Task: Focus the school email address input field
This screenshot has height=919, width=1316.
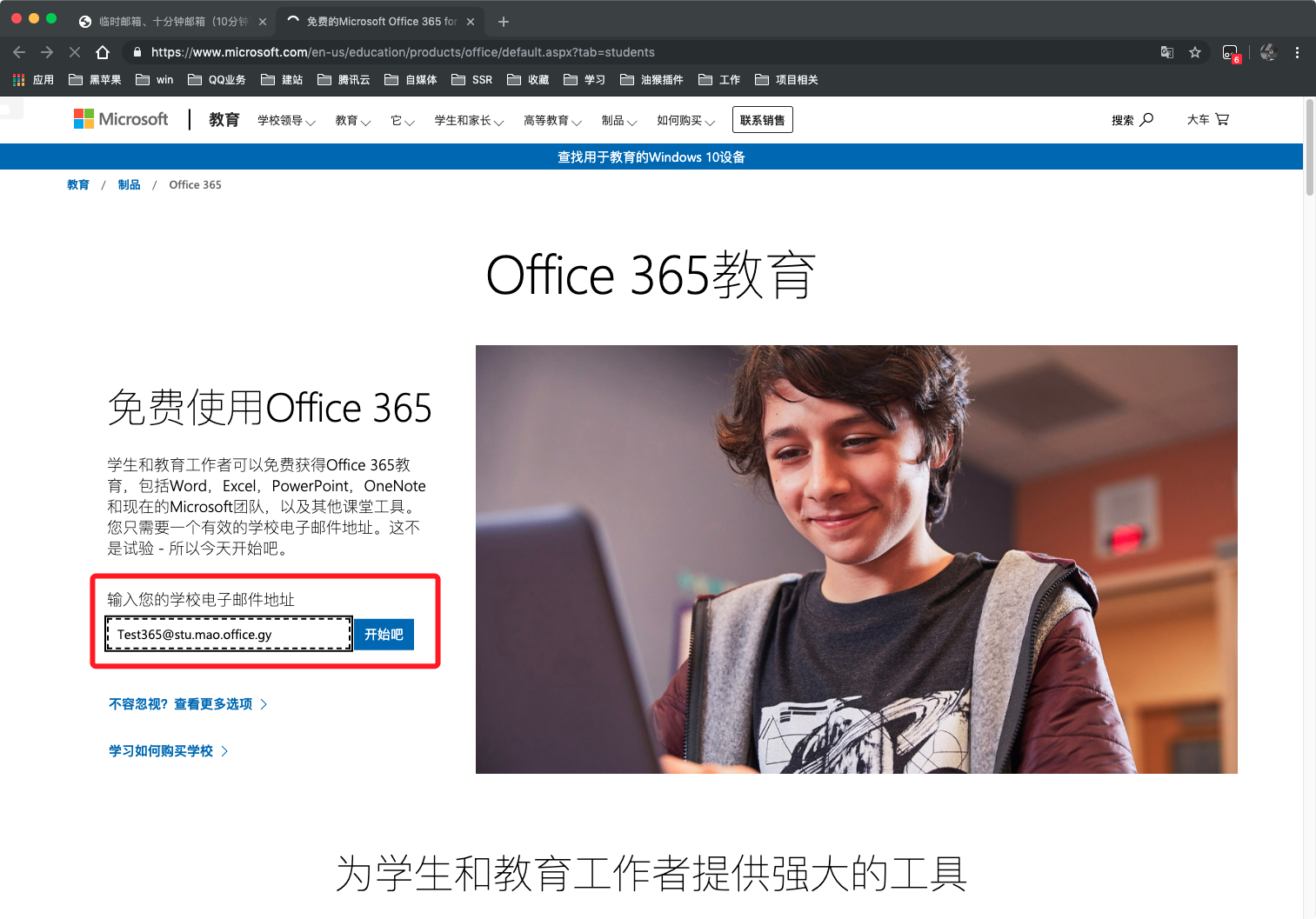Action: pos(229,635)
